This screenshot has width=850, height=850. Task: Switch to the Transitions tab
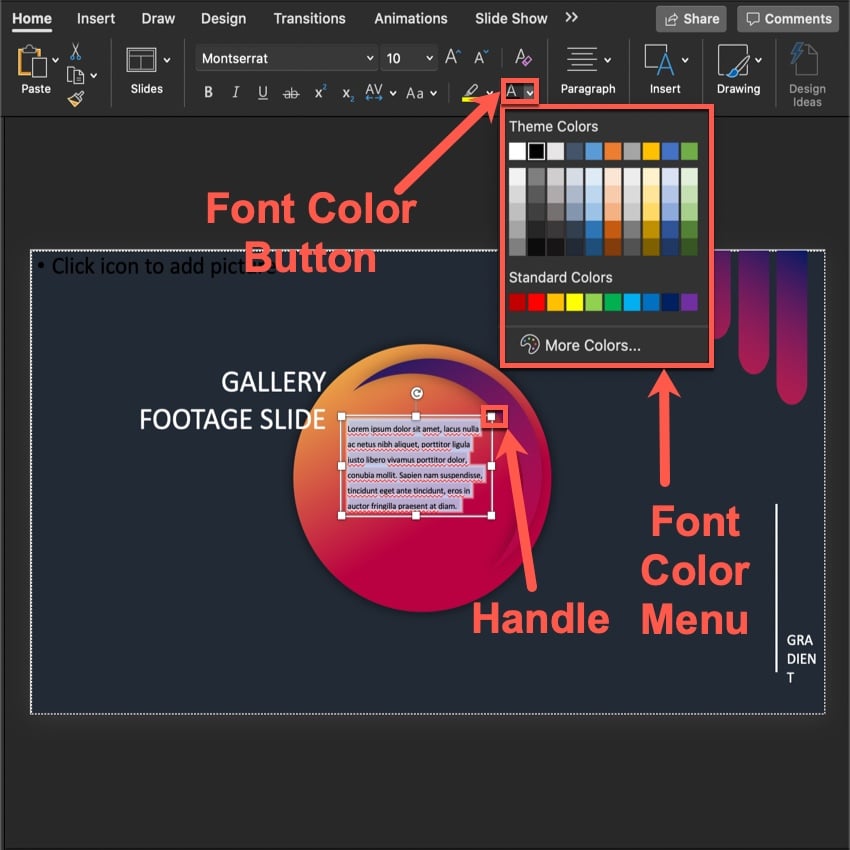[x=309, y=18]
